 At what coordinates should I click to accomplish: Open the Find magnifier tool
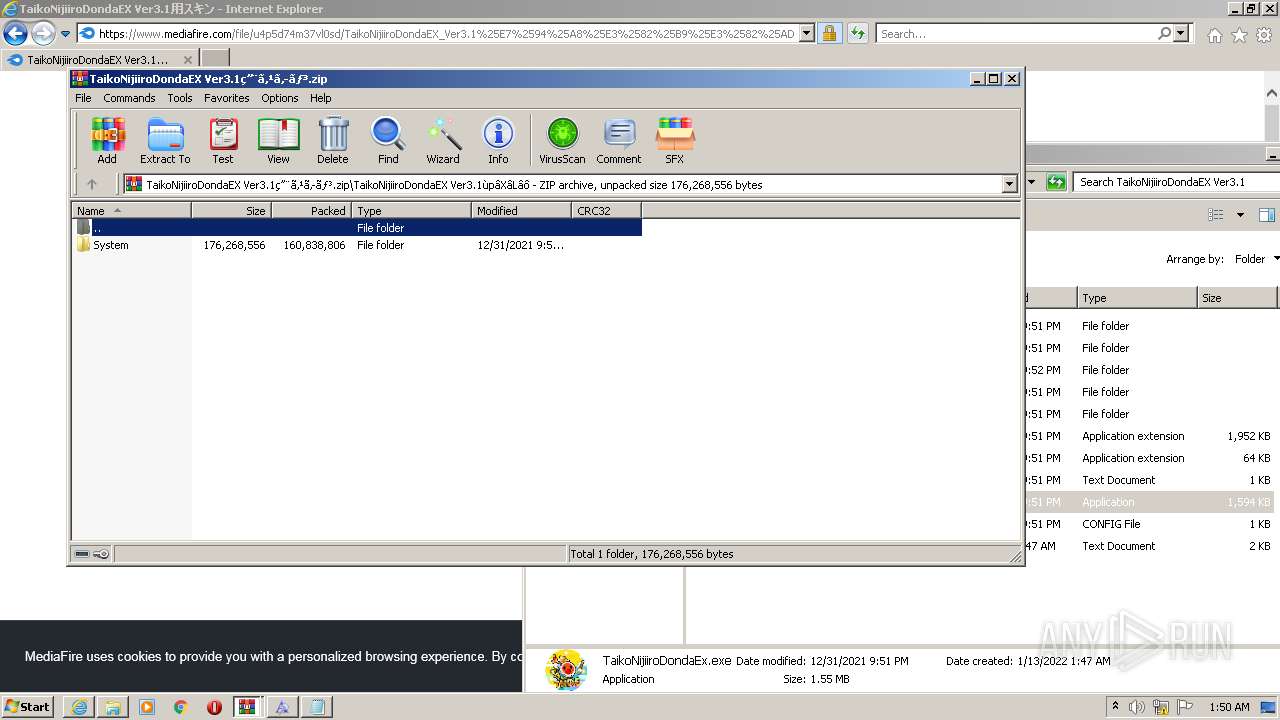point(388,140)
